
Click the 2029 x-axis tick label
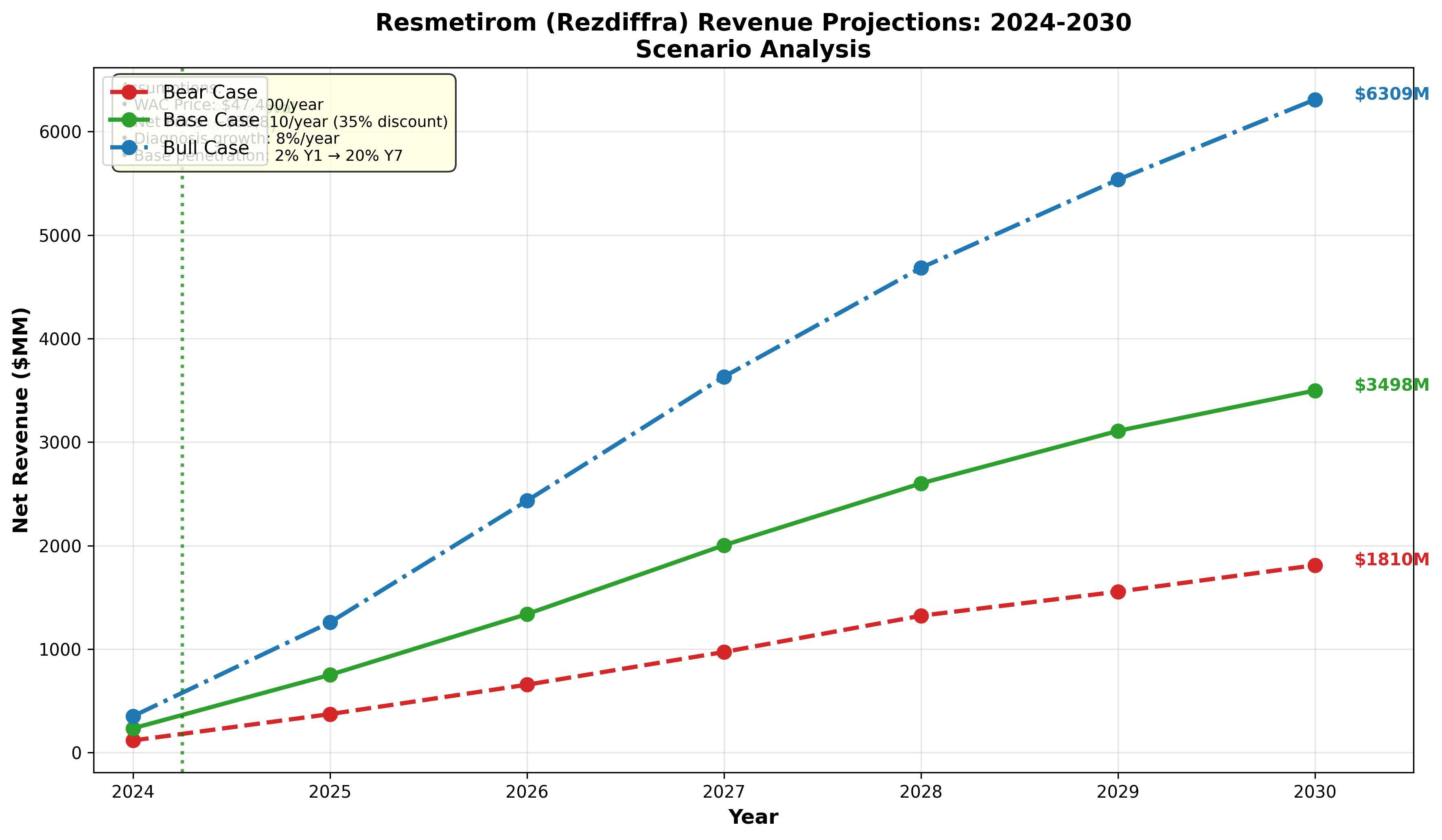(1118, 792)
